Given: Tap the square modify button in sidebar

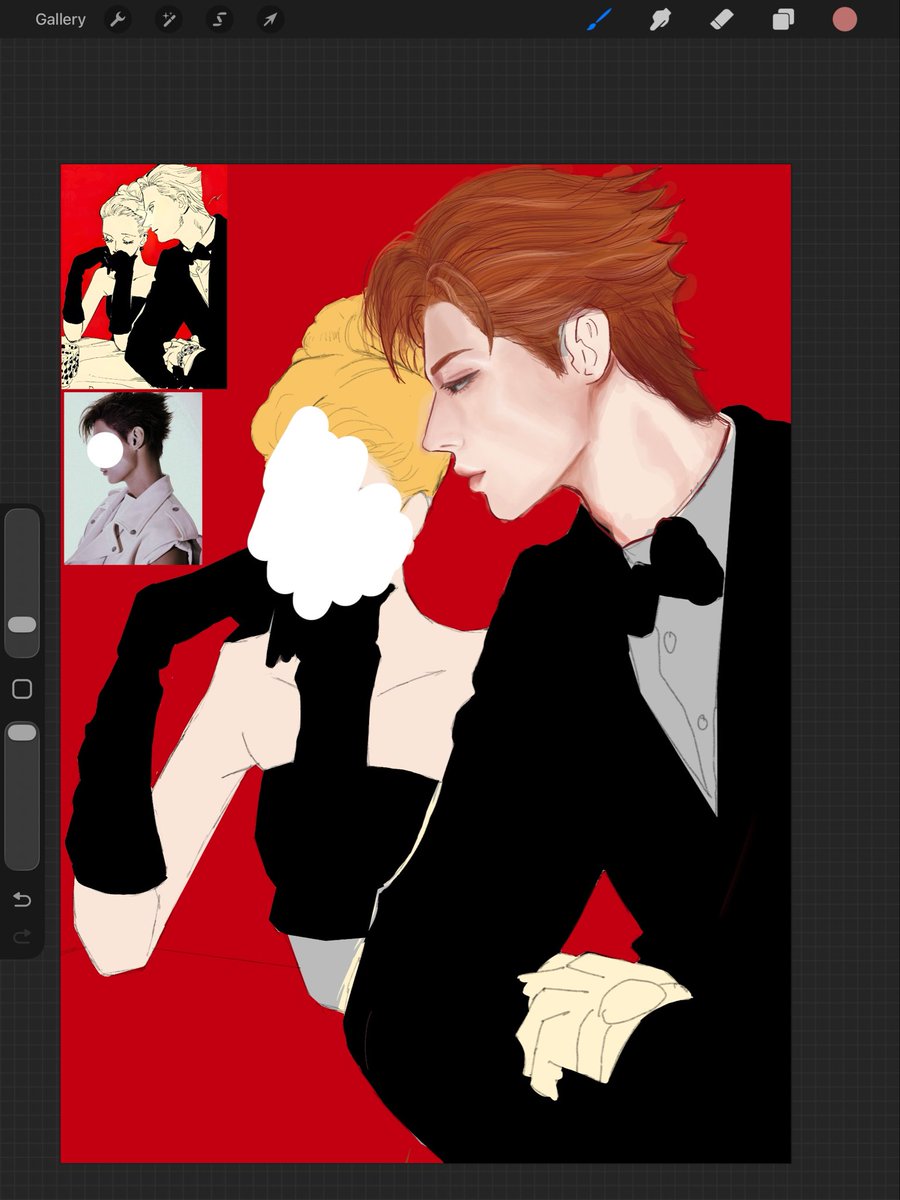Looking at the screenshot, I should [x=22, y=689].
